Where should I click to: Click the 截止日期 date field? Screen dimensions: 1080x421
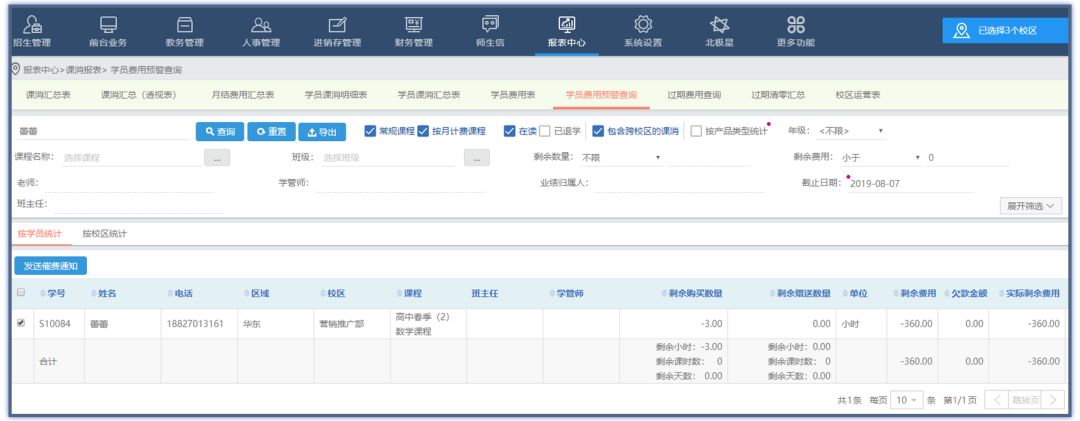(x=908, y=184)
